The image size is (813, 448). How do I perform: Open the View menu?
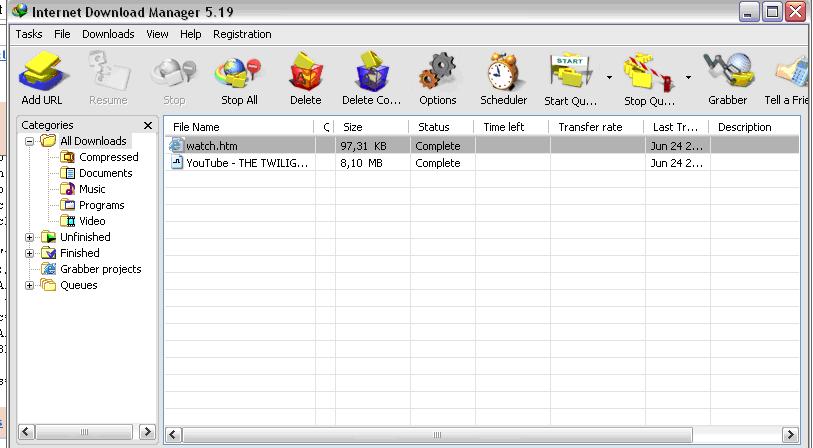coord(157,34)
